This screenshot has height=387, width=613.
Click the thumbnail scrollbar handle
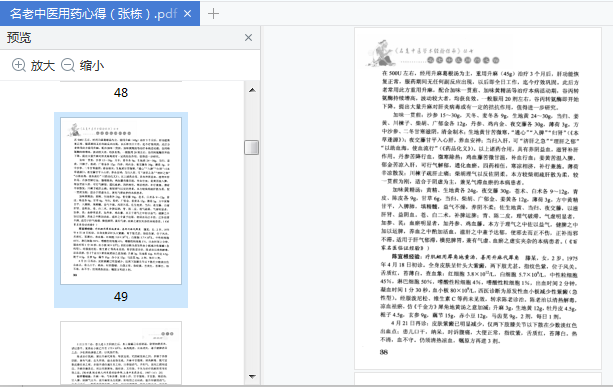pyautogui.click(x=251, y=147)
